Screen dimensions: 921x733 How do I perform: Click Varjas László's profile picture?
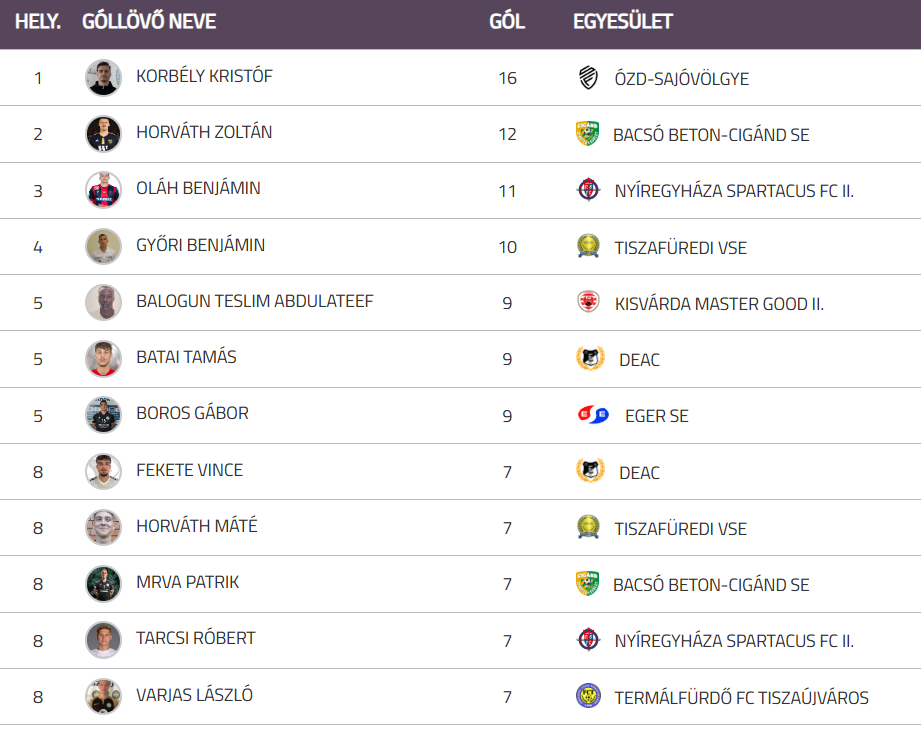(103, 696)
